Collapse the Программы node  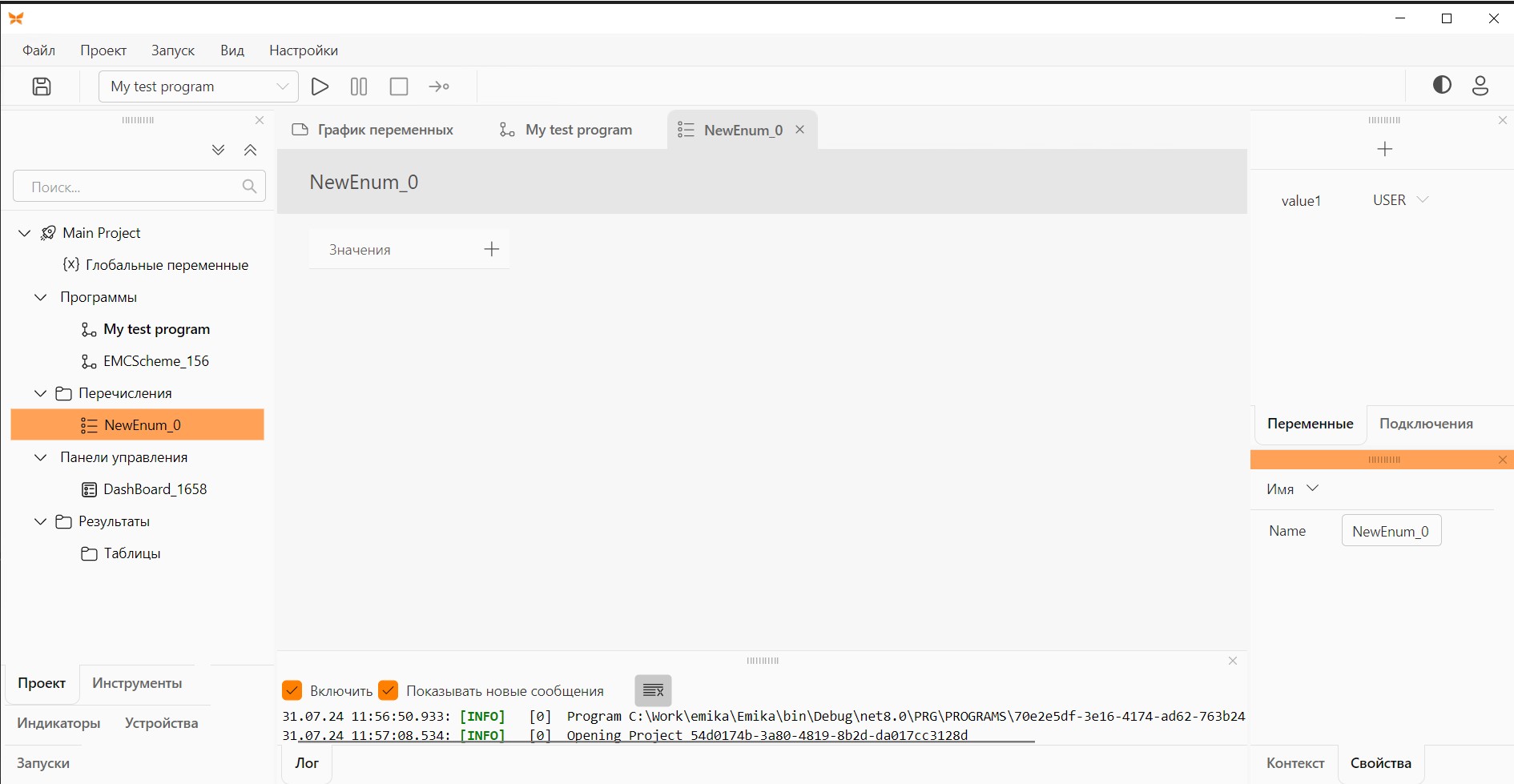point(40,297)
